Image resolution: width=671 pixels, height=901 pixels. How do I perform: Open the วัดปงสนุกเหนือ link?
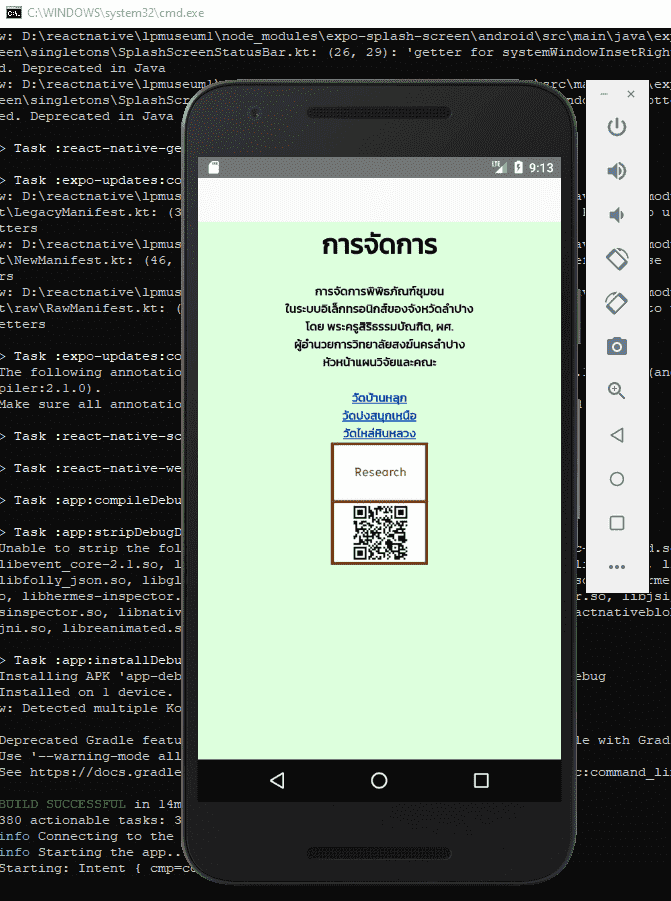tap(379, 415)
